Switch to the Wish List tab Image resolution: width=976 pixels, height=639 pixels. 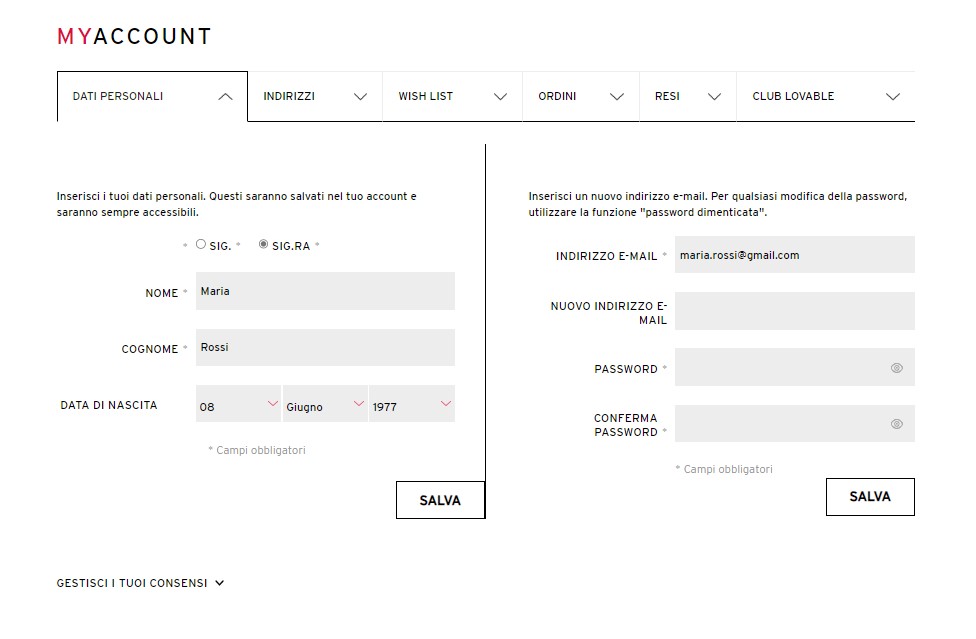tap(453, 96)
